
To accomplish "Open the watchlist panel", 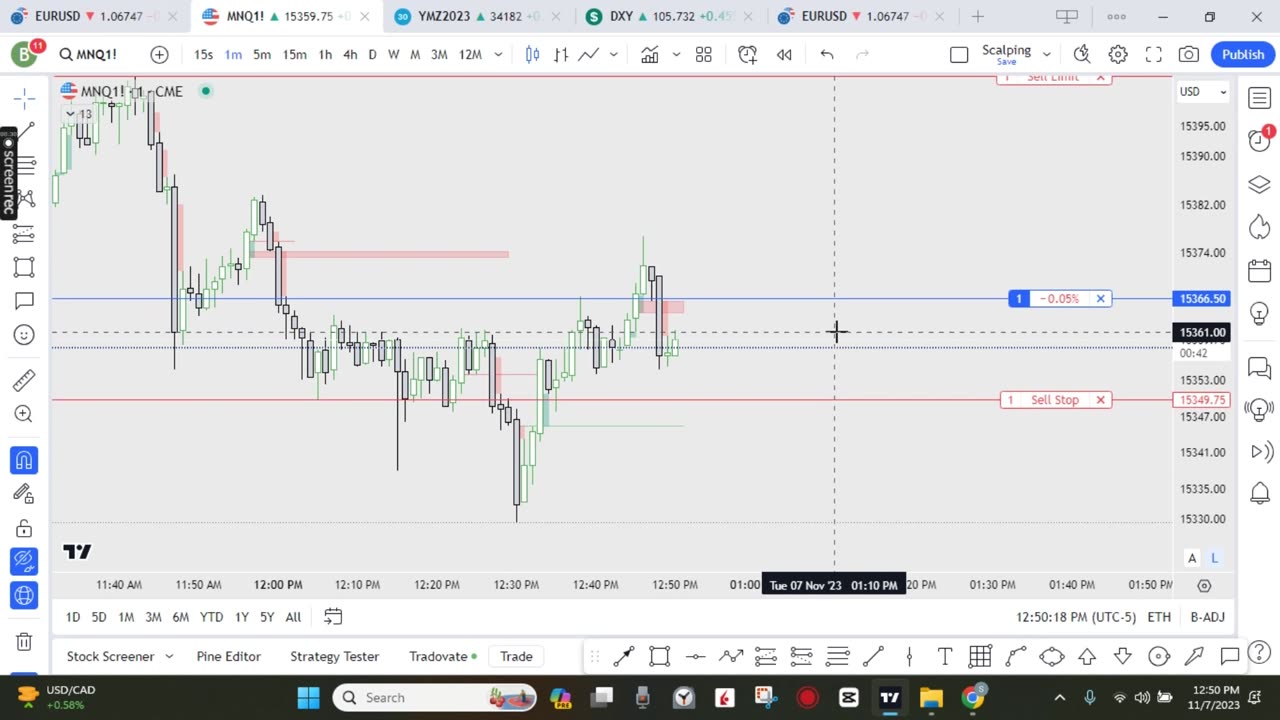I will click(1259, 98).
